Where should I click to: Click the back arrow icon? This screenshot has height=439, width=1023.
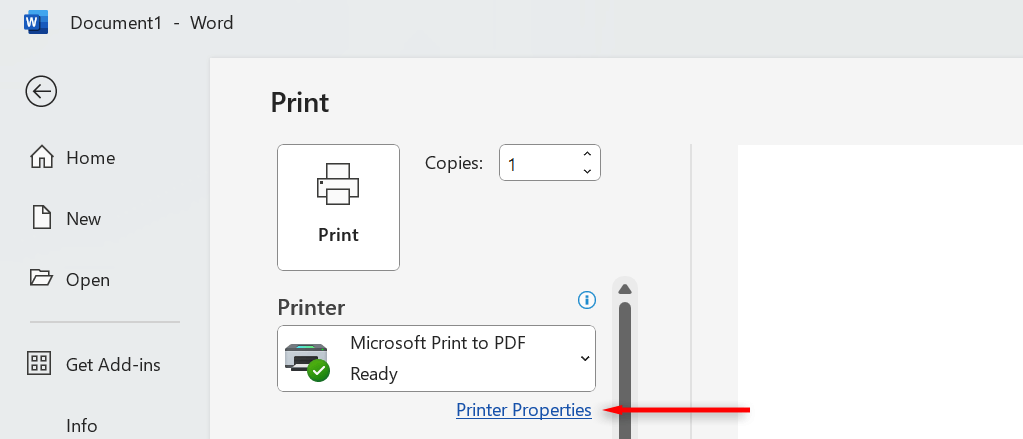[x=41, y=92]
